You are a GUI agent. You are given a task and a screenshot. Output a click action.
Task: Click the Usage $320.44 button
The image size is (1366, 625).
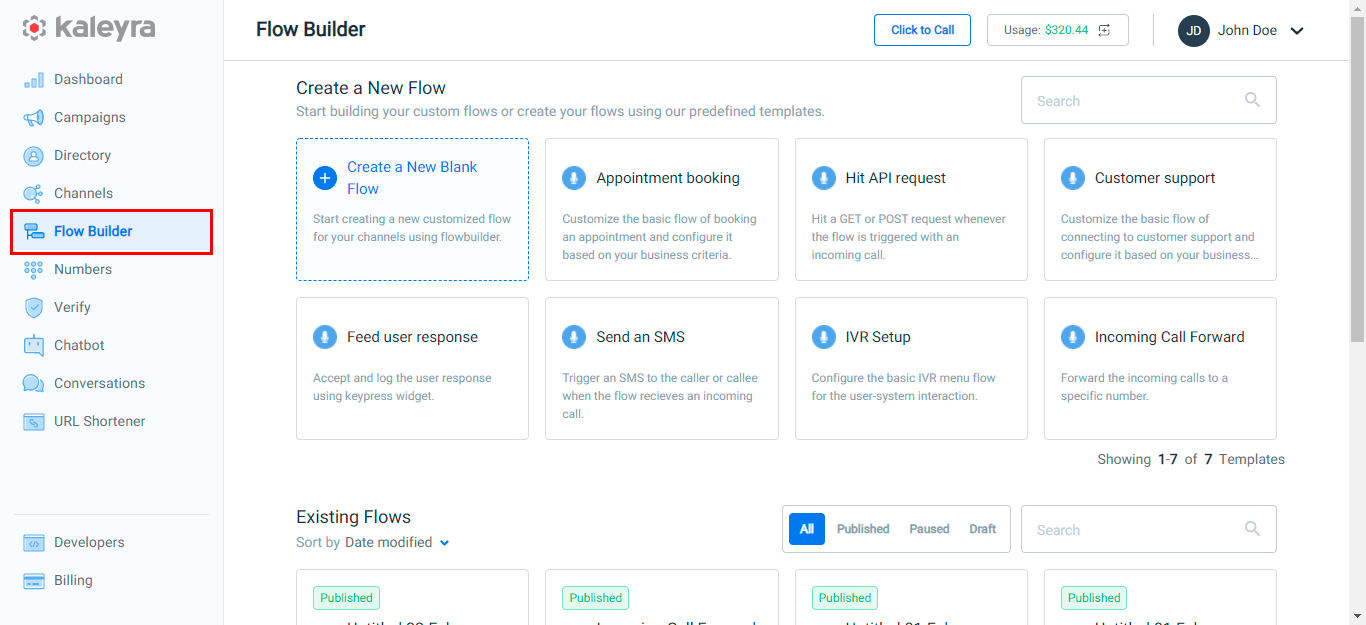[x=1058, y=30]
